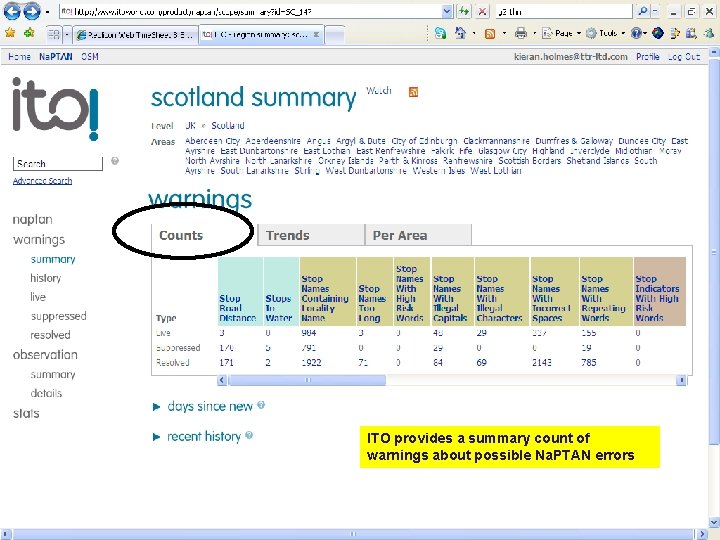Open the Print dropdown arrow
720x540 pixels.
534,34
